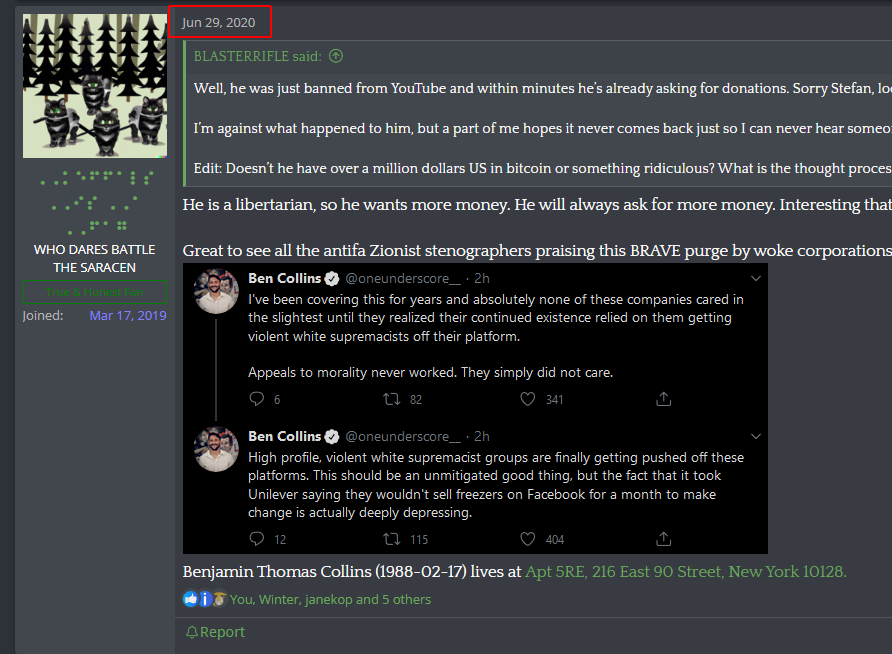
Task: Click heart icon showing 341 likes
Action: 528,399
